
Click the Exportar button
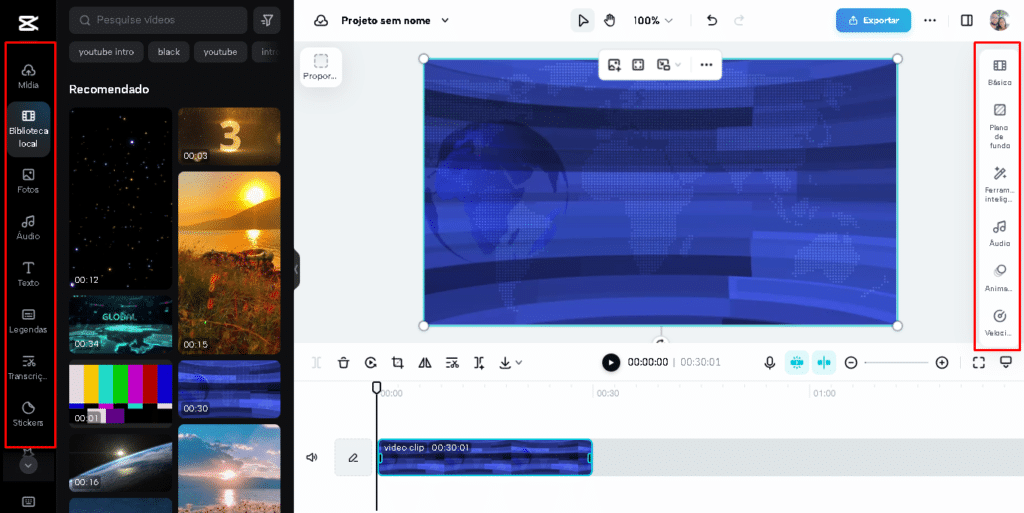pos(873,20)
